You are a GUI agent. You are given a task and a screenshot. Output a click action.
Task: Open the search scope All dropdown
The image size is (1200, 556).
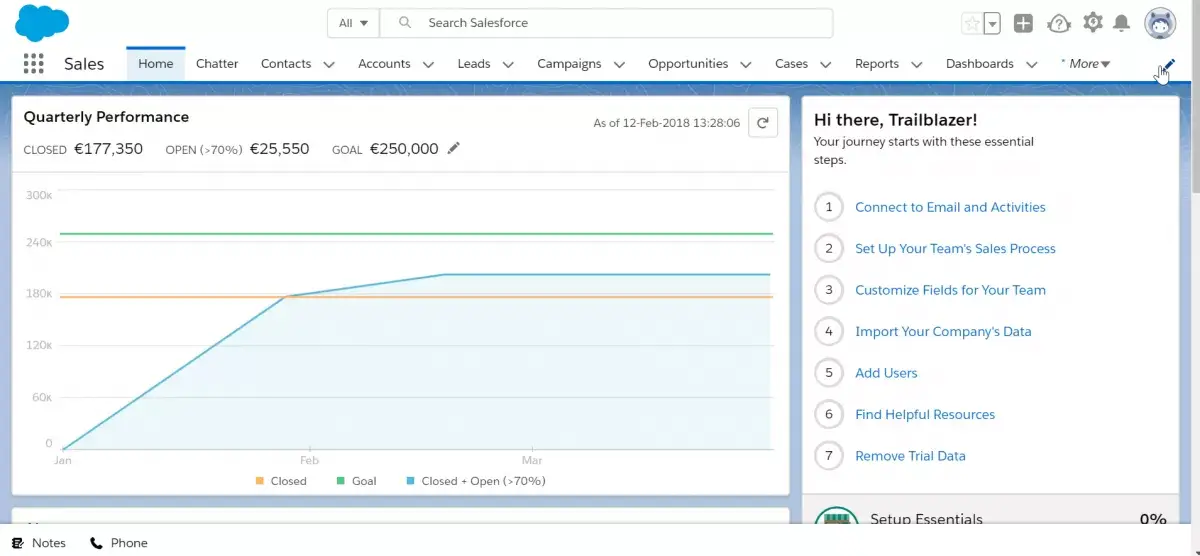point(354,23)
